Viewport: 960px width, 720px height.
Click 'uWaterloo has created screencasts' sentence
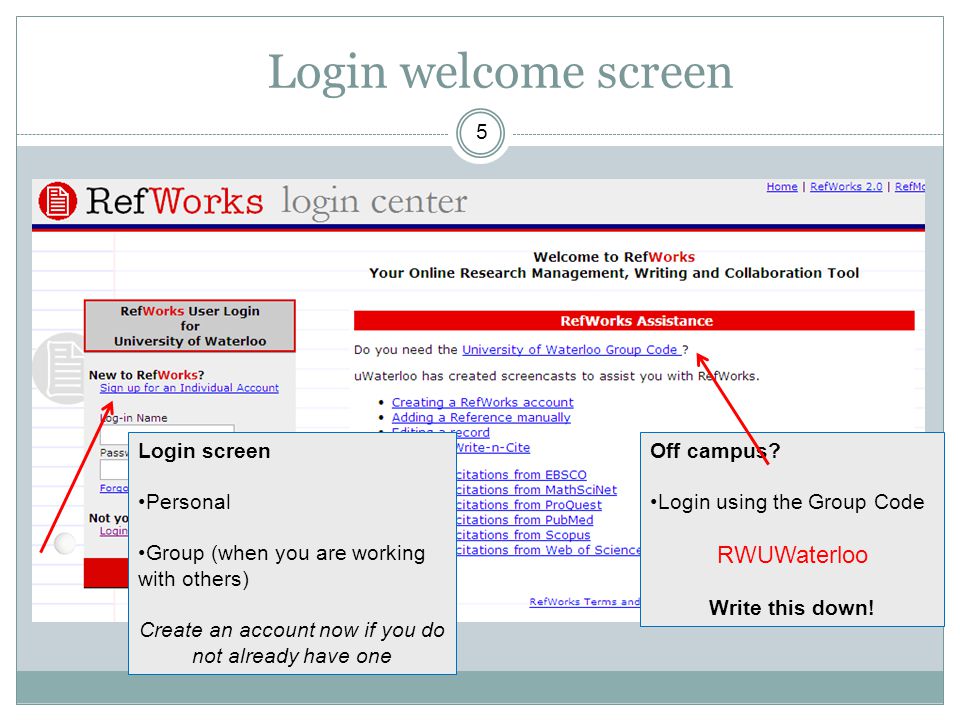[557, 376]
